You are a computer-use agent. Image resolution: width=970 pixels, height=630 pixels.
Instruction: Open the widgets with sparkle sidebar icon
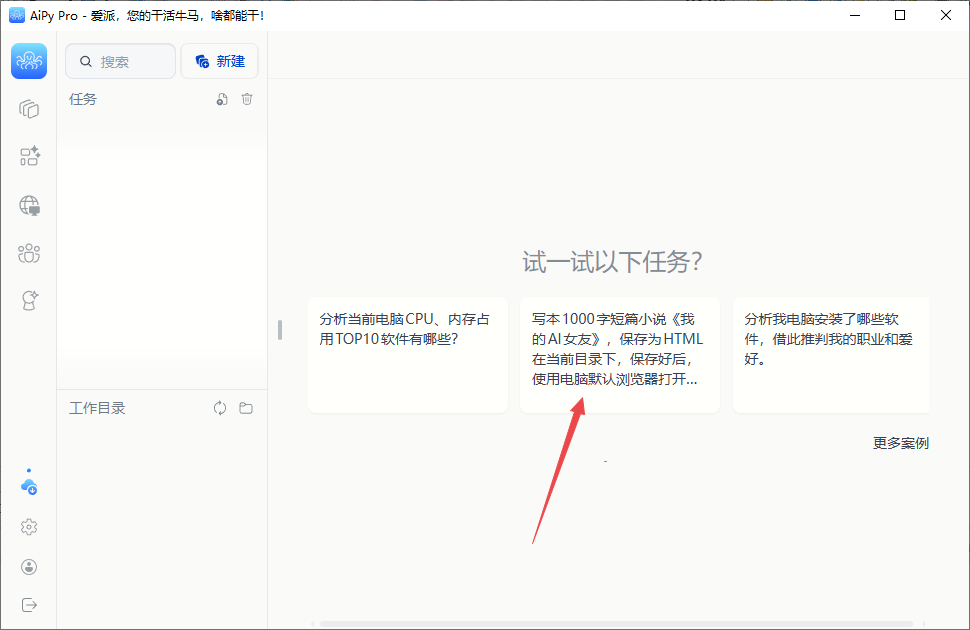[29, 156]
